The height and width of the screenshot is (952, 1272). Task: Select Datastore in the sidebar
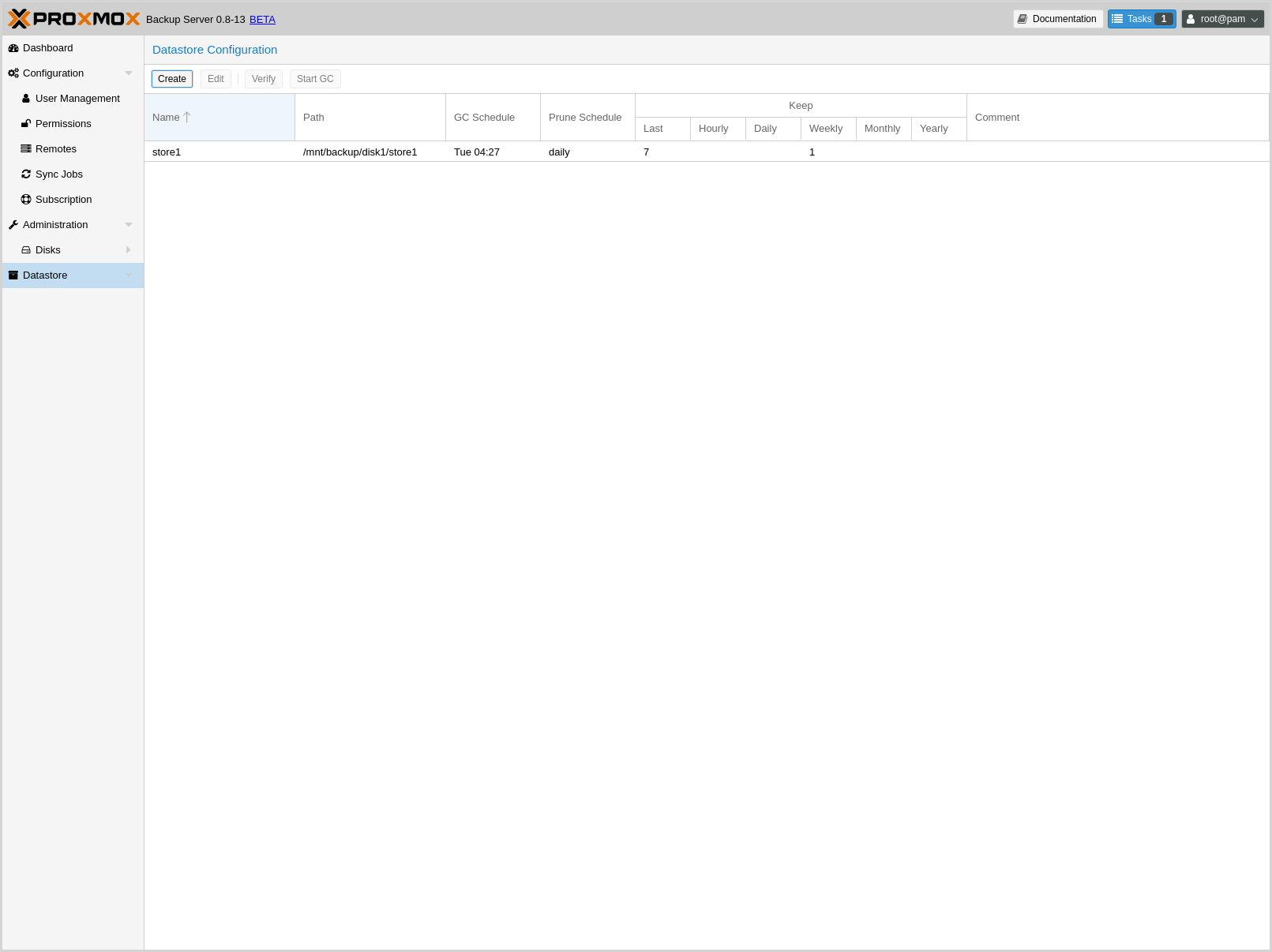click(45, 275)
